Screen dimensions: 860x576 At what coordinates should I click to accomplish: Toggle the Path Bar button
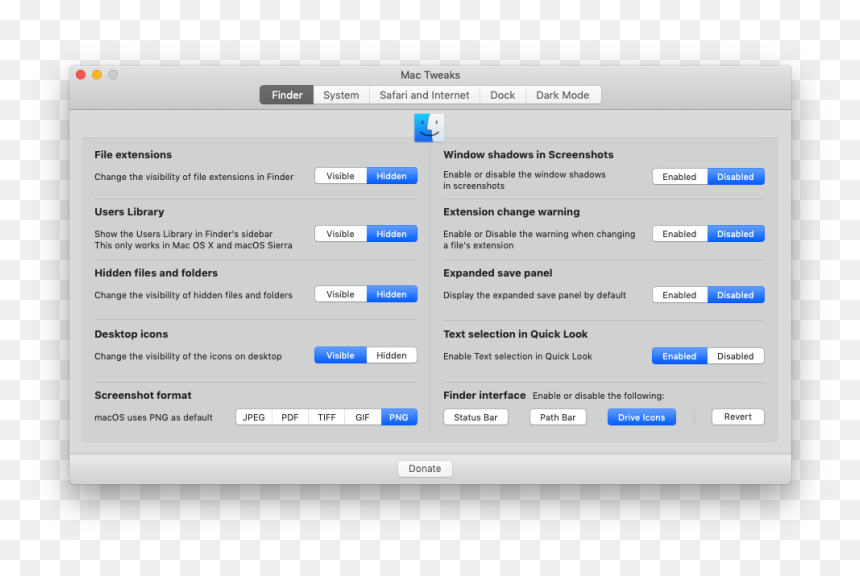(x=558, y=417)
